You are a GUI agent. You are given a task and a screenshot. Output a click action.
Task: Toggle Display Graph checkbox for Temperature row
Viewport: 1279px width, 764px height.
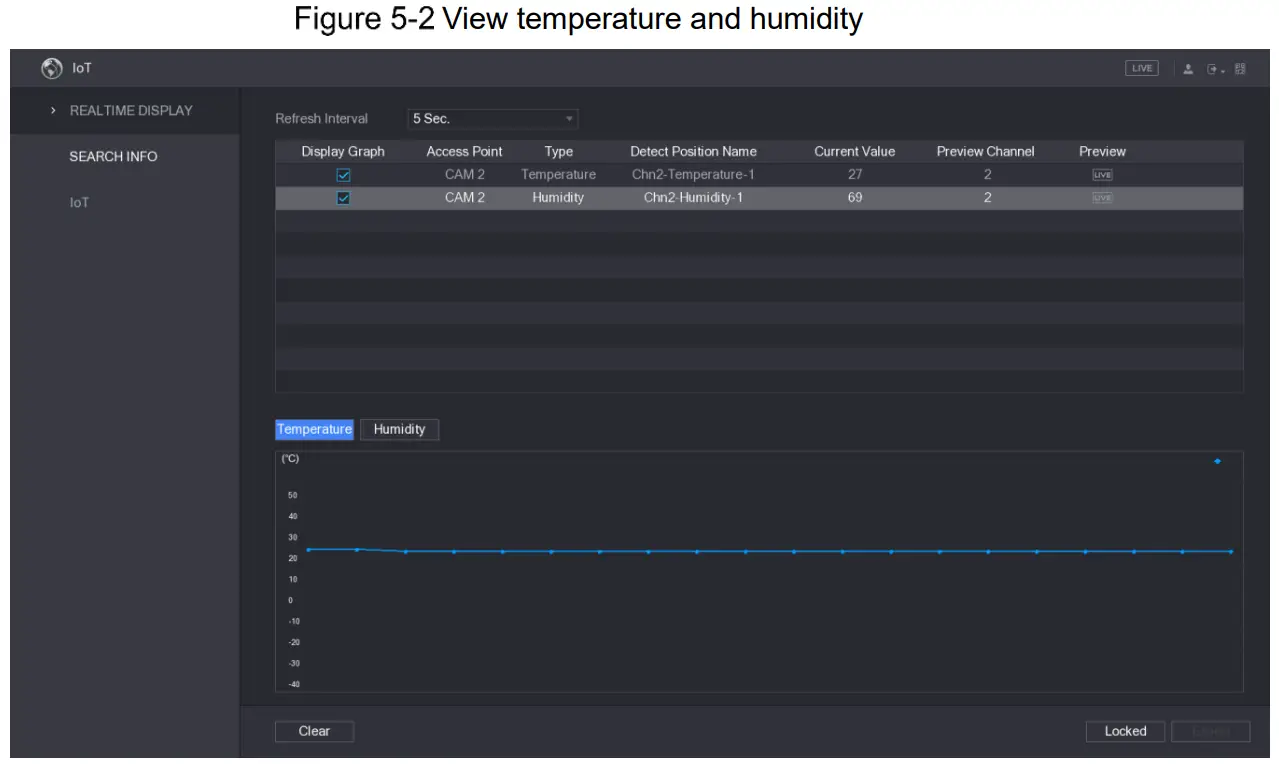pyautogui.click(x=343, y=175)
